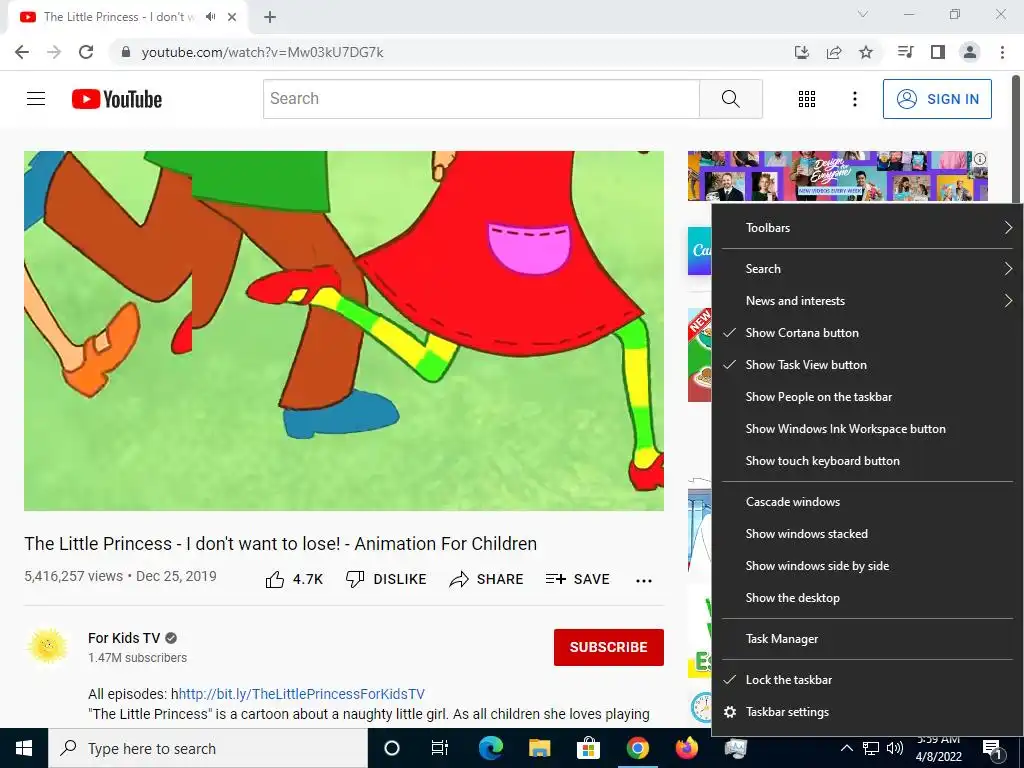Open the Chrome profile avatar
The width and height of the screenshot is (1024, 768).
(x=970, y=52)
